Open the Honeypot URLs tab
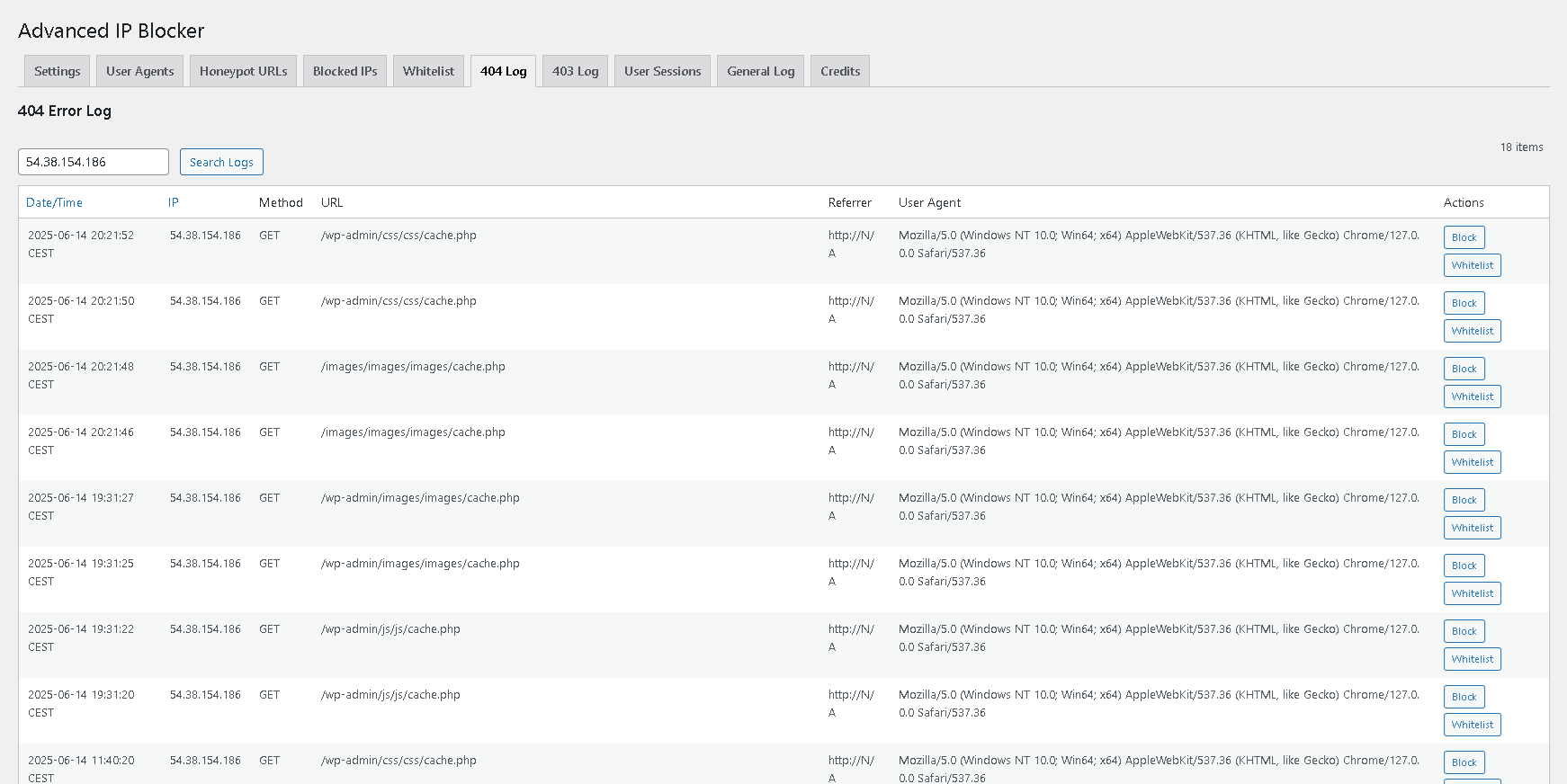This screenshot has height=784, width=1567. point(244,71)
